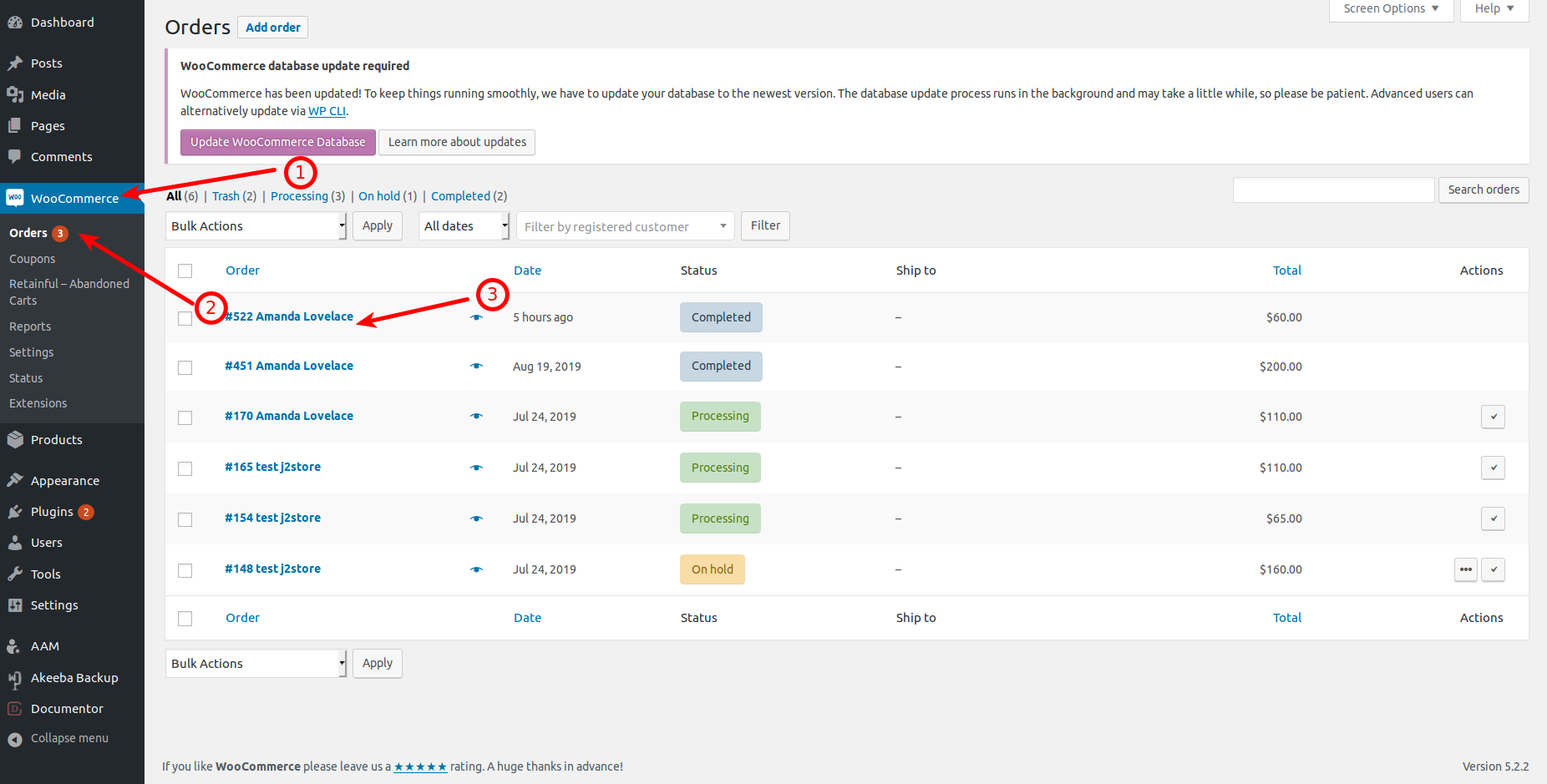Click the Media icon in the sidebar
The image size is (1547, 784).
tap(15, 95)
